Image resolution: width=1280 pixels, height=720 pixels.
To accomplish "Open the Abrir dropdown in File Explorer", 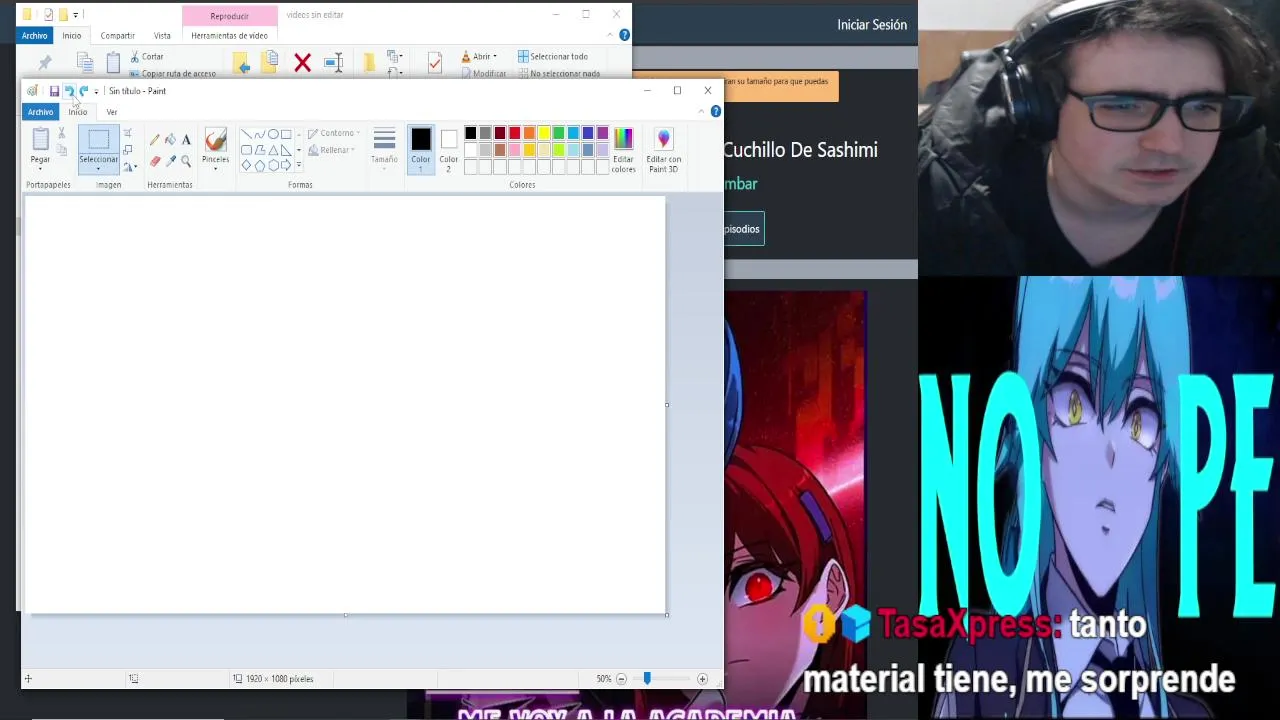I will [x=479, y=57].
